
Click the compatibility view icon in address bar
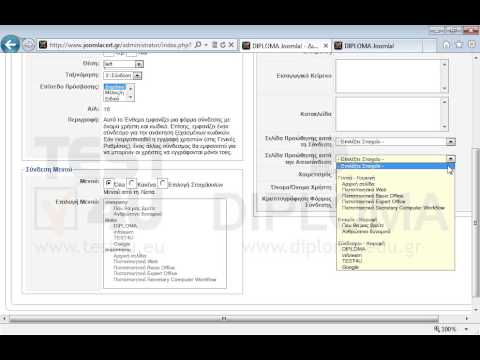(x=215, y=45)
